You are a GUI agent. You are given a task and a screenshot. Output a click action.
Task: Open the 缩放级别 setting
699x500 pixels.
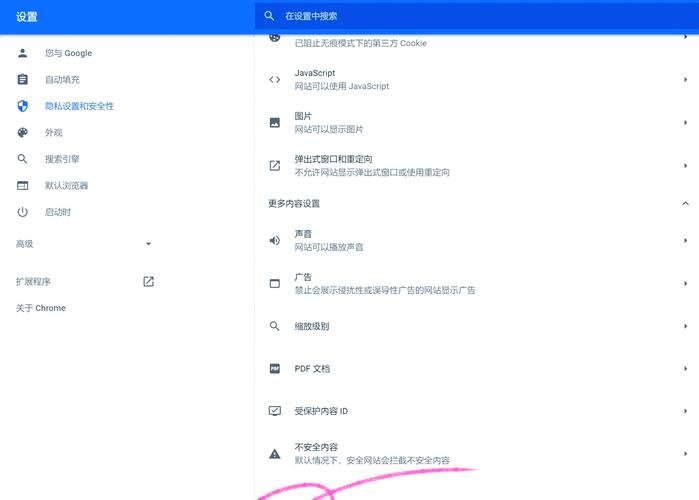477,326
